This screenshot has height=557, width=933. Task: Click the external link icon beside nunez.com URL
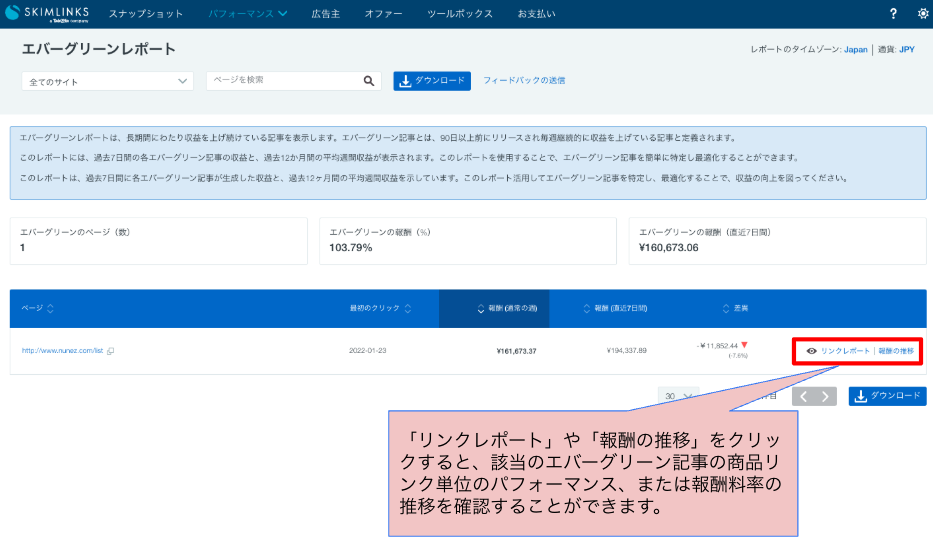[x=111, y=351]
